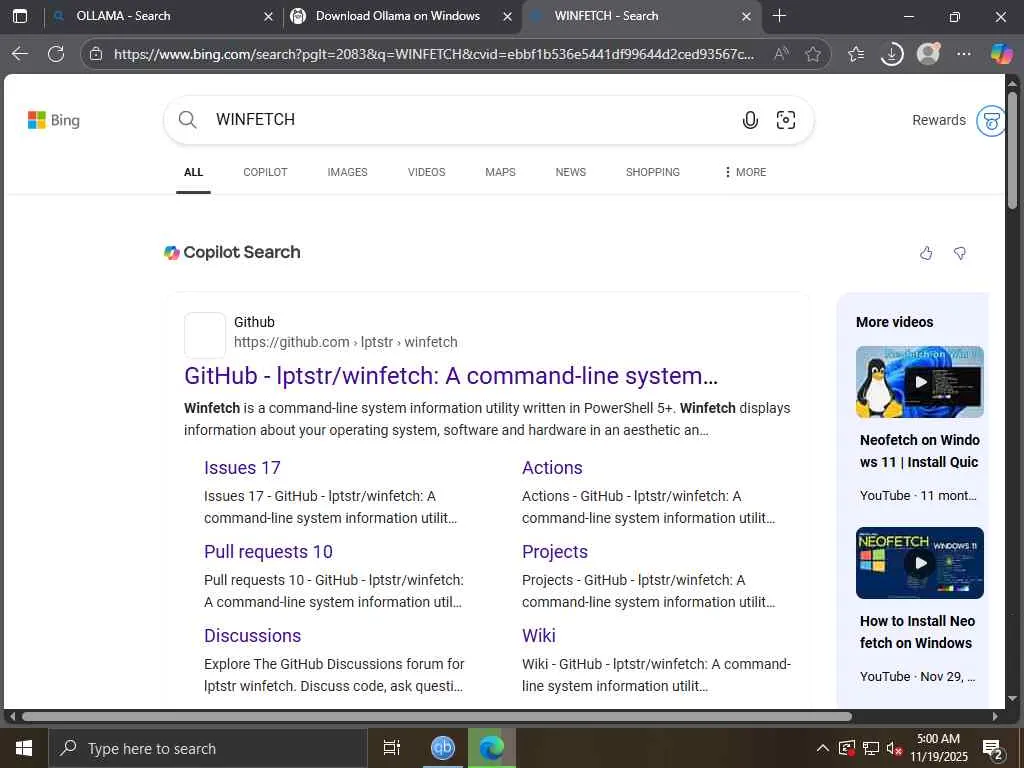Click the horizontal page scrollbar thumb
This screenshot has width=1024, height=768.
437,716
